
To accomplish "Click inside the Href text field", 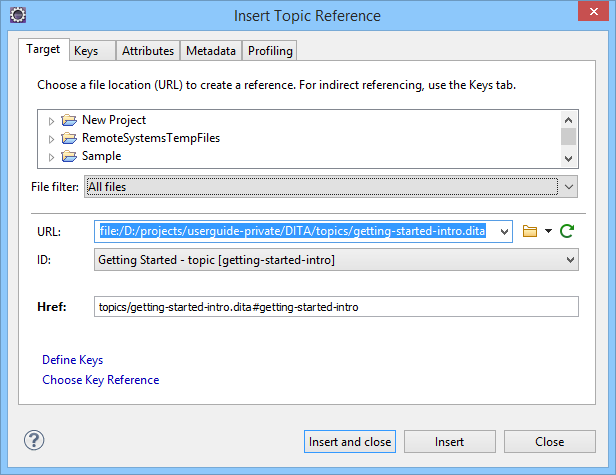I will click(336, 307).
